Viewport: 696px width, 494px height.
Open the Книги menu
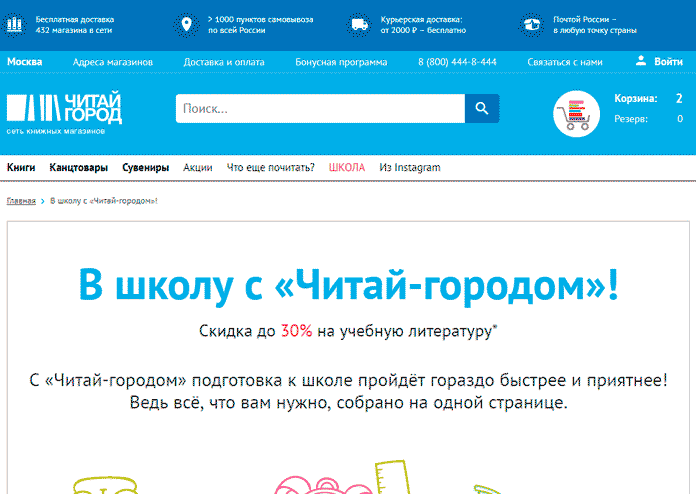(x=21, y=167)
